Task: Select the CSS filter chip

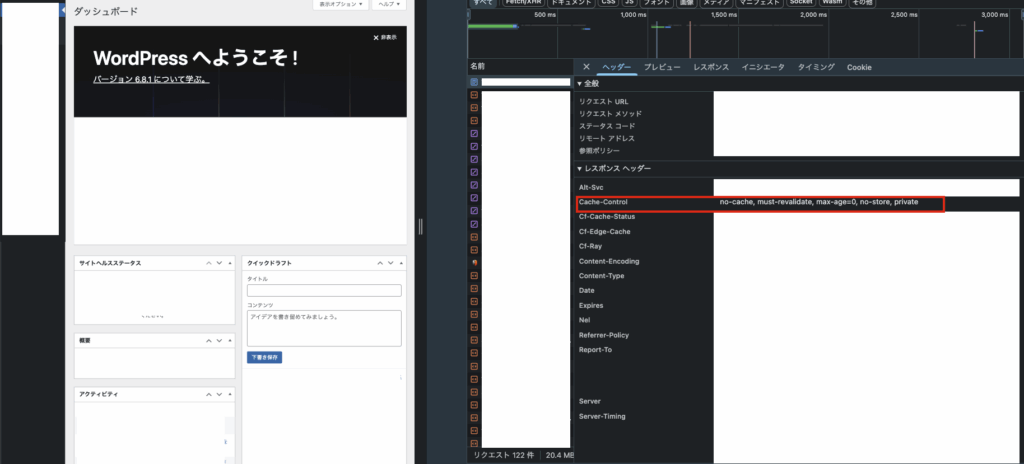Action: click(607, 3)
